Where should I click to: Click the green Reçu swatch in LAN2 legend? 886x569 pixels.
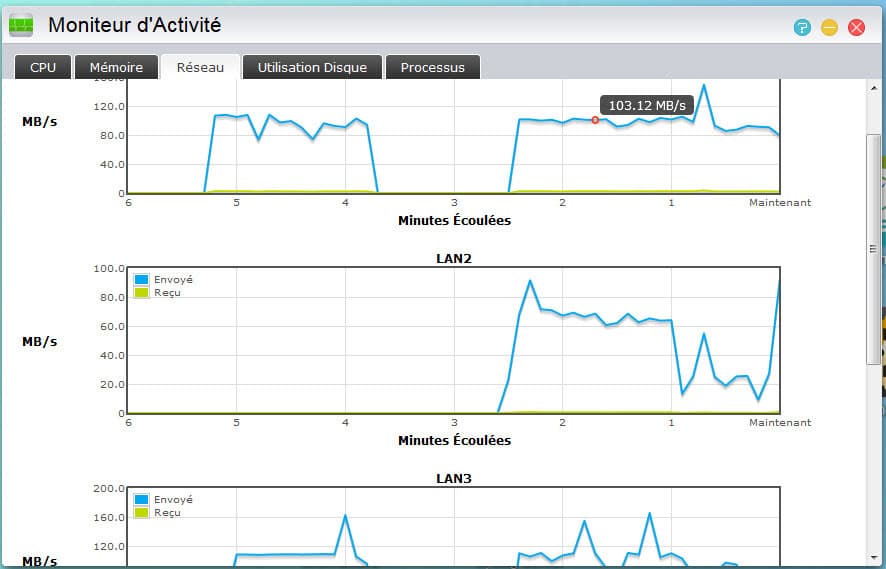141,292
